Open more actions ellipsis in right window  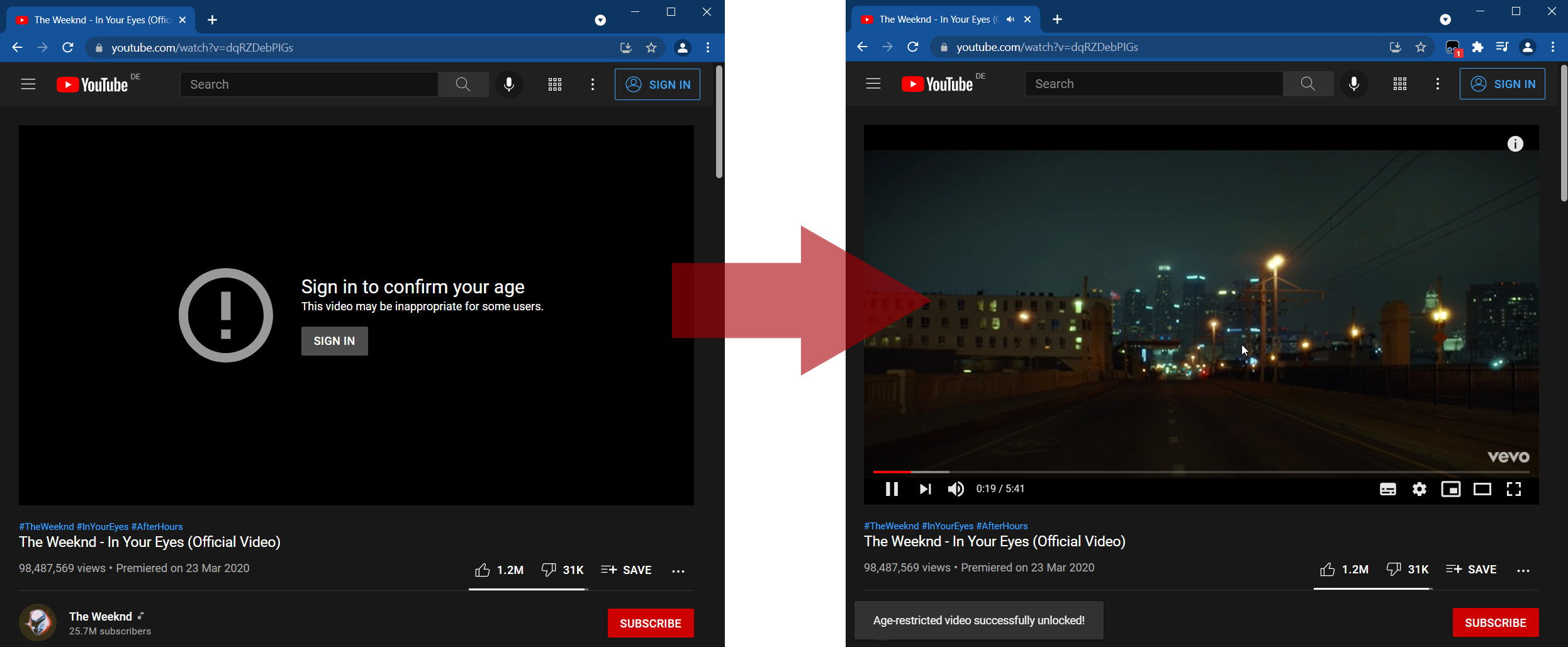[x=1523, y=570]
